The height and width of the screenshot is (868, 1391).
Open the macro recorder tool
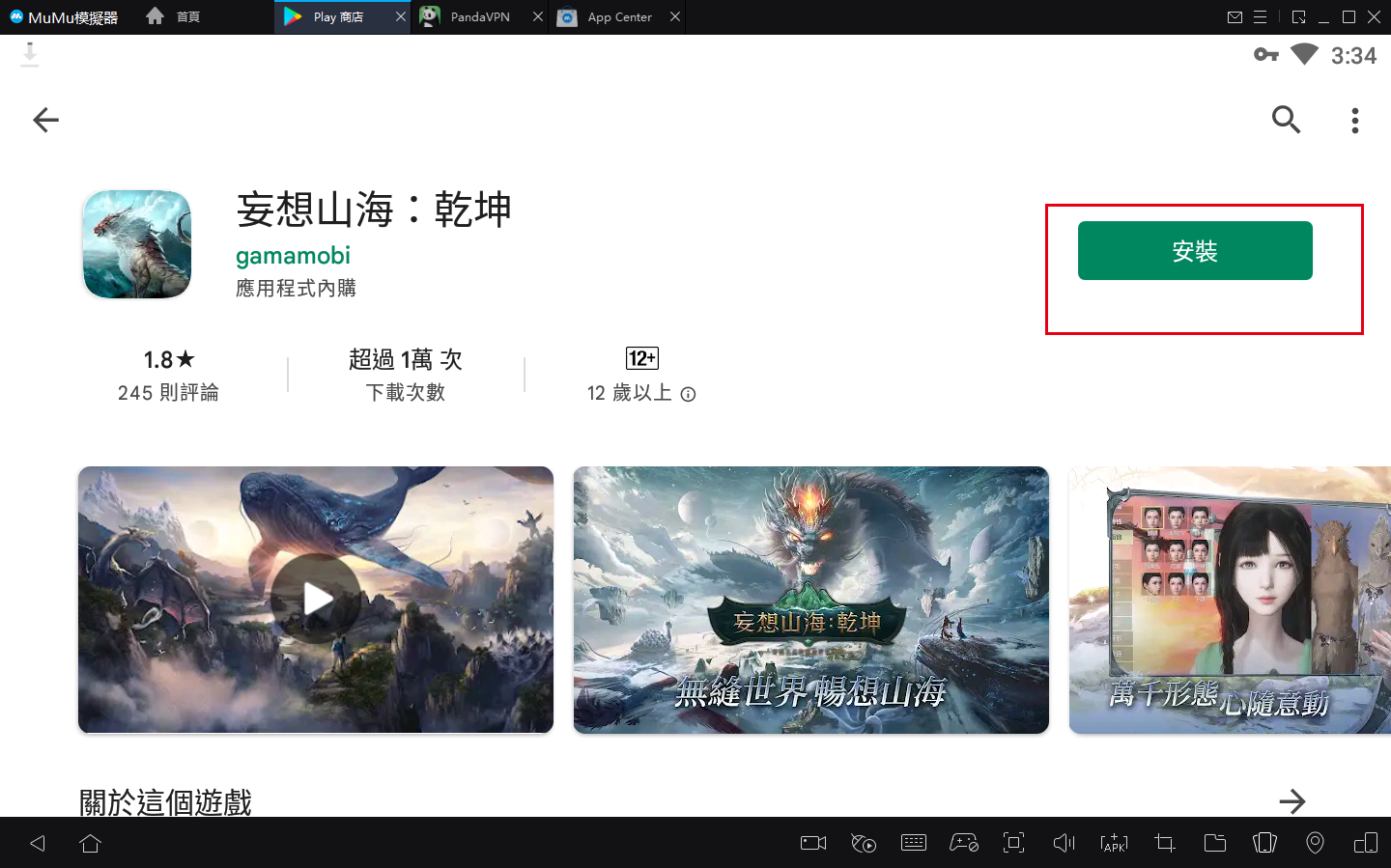click(864, 844)
